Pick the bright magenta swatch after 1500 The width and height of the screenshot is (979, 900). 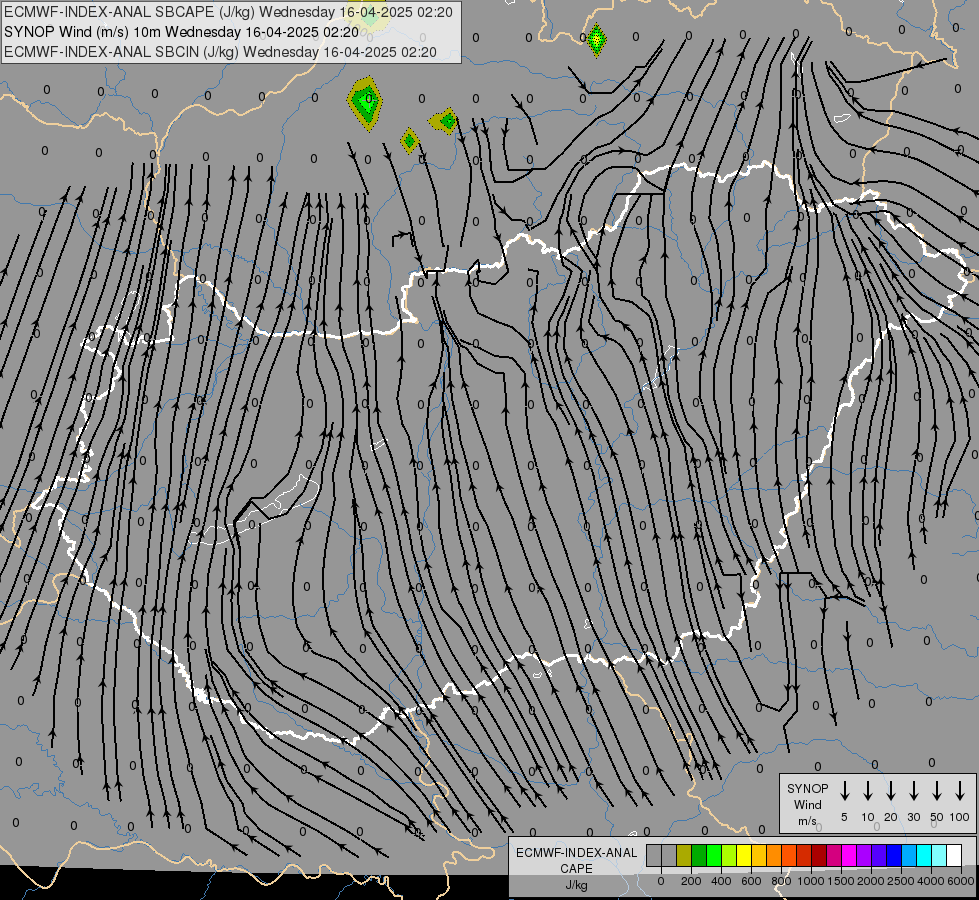pyautogui.click(x=849, y=855)
